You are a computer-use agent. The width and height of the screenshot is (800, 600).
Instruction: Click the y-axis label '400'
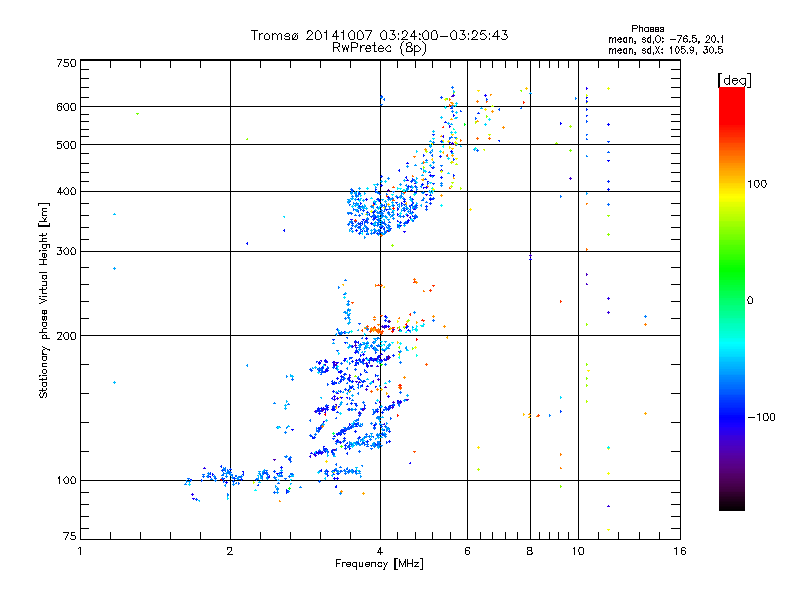point(67,192)
